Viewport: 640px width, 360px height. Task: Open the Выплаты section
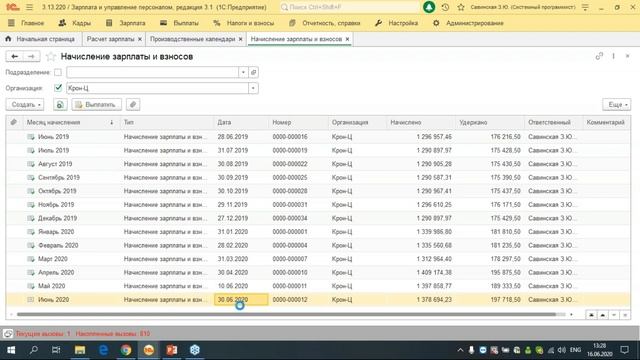[x=179, y=23]
